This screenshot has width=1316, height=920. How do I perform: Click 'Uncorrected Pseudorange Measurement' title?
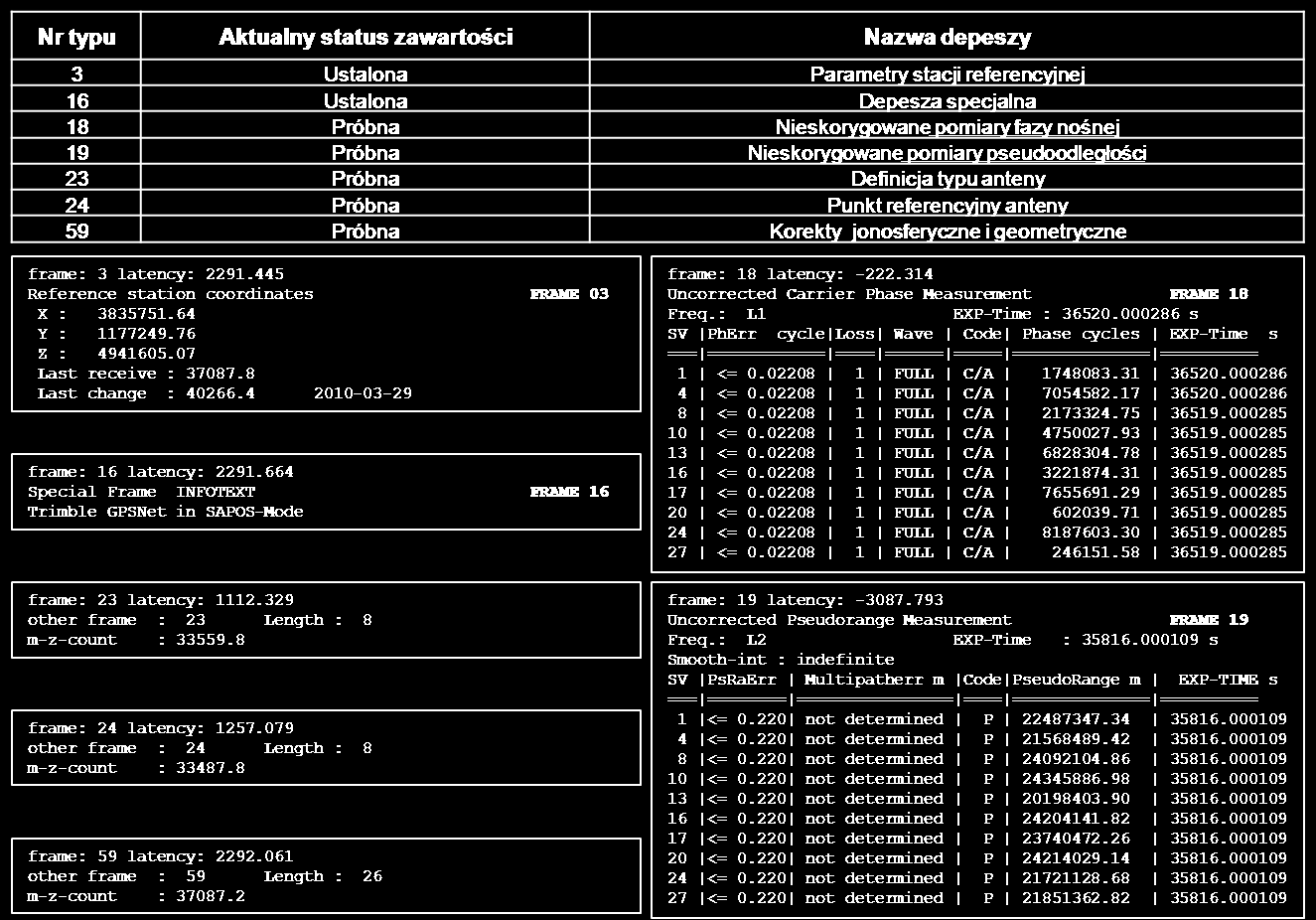(x=839, y=620)
